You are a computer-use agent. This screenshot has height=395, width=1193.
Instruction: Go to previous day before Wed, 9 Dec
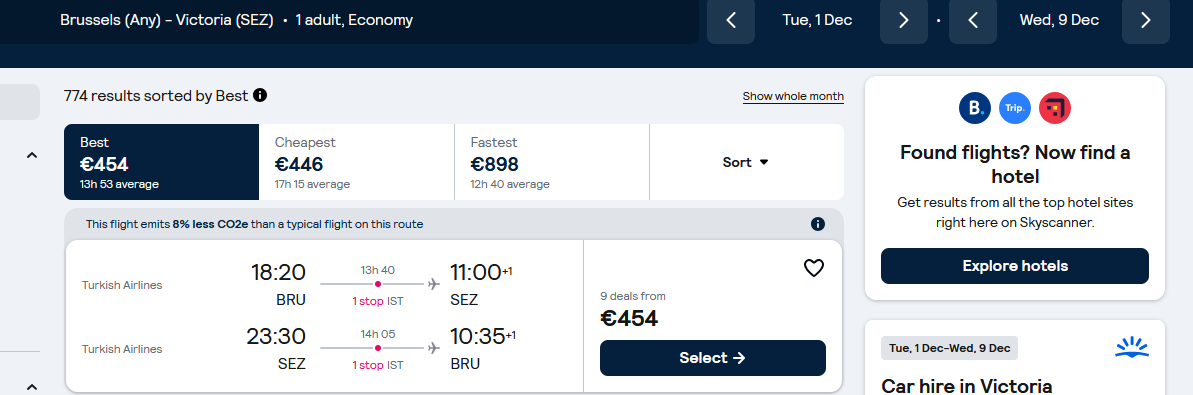973,21
